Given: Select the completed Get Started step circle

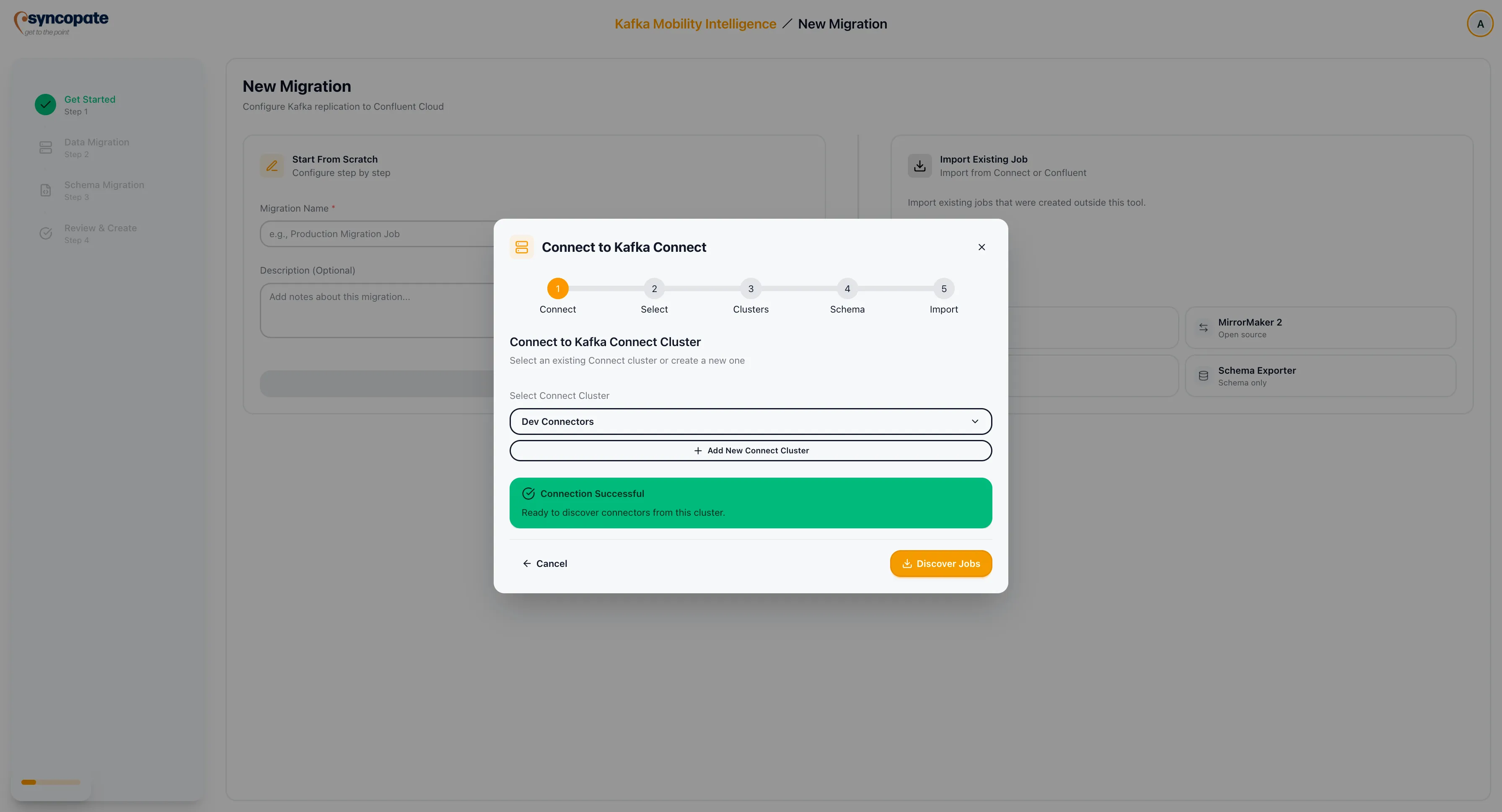Looking at the screenshot, I should (x=45, y=105).
